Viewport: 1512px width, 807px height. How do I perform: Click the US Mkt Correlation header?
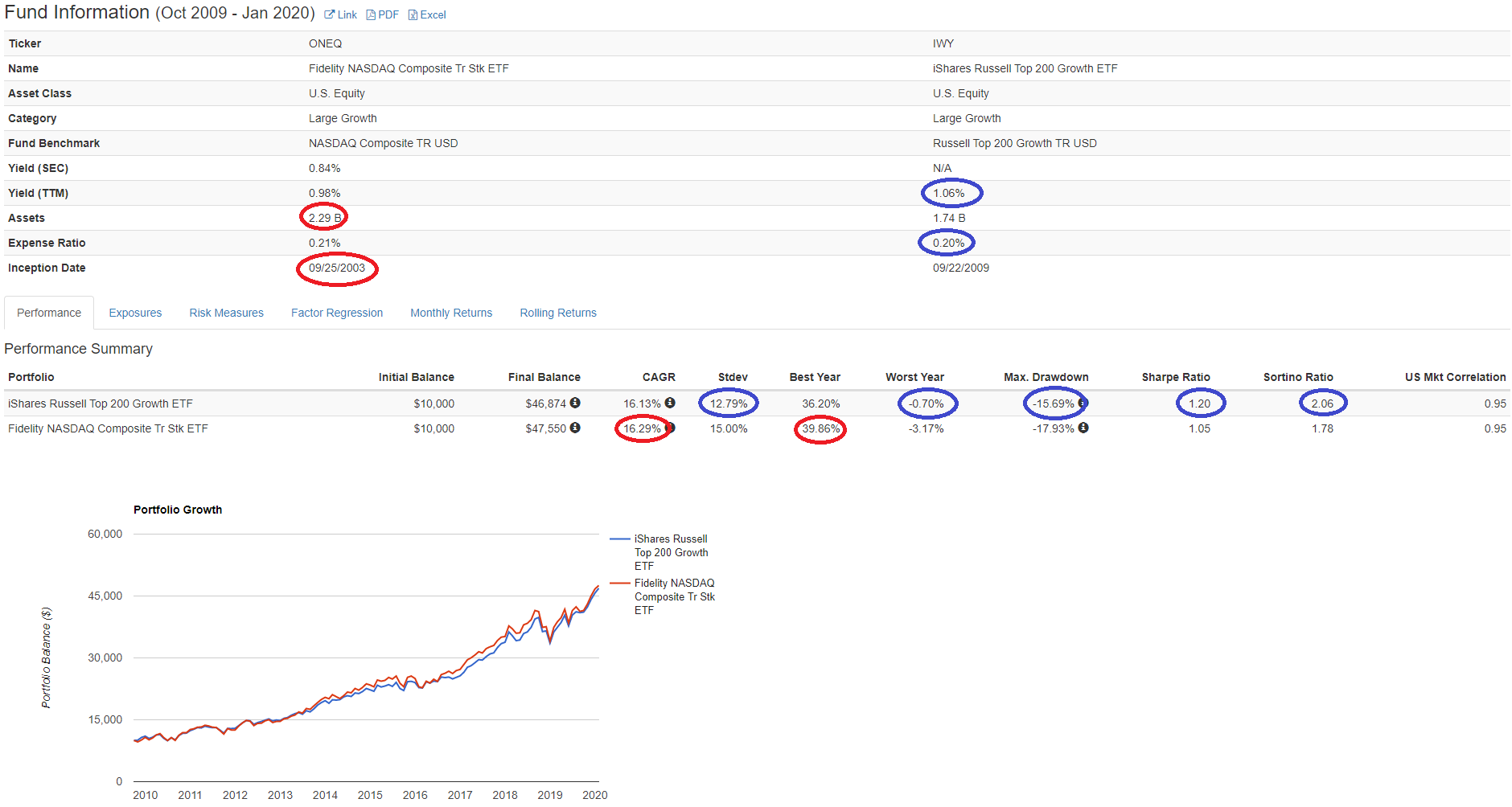(x=1456, y=377)
